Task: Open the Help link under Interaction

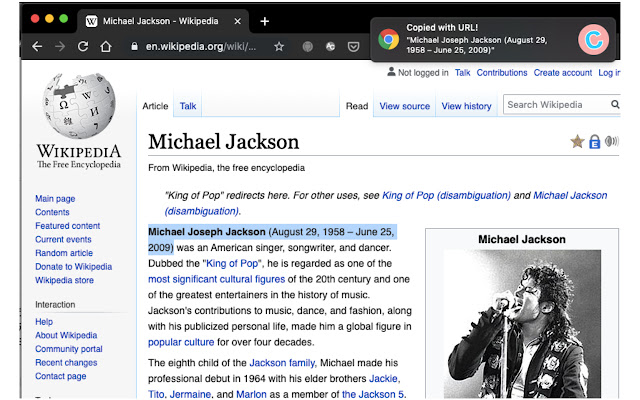Action: click(44, 322)
